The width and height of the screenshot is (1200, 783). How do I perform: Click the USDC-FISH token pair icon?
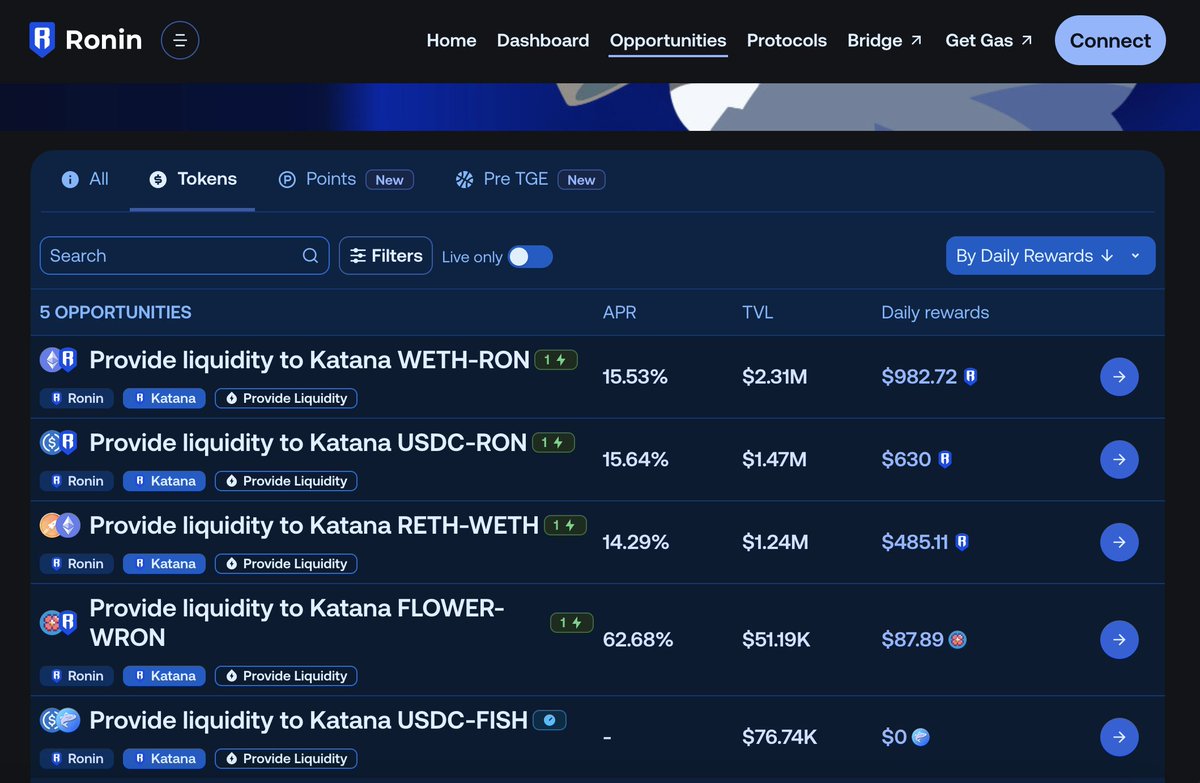click(x=59, y=720)
